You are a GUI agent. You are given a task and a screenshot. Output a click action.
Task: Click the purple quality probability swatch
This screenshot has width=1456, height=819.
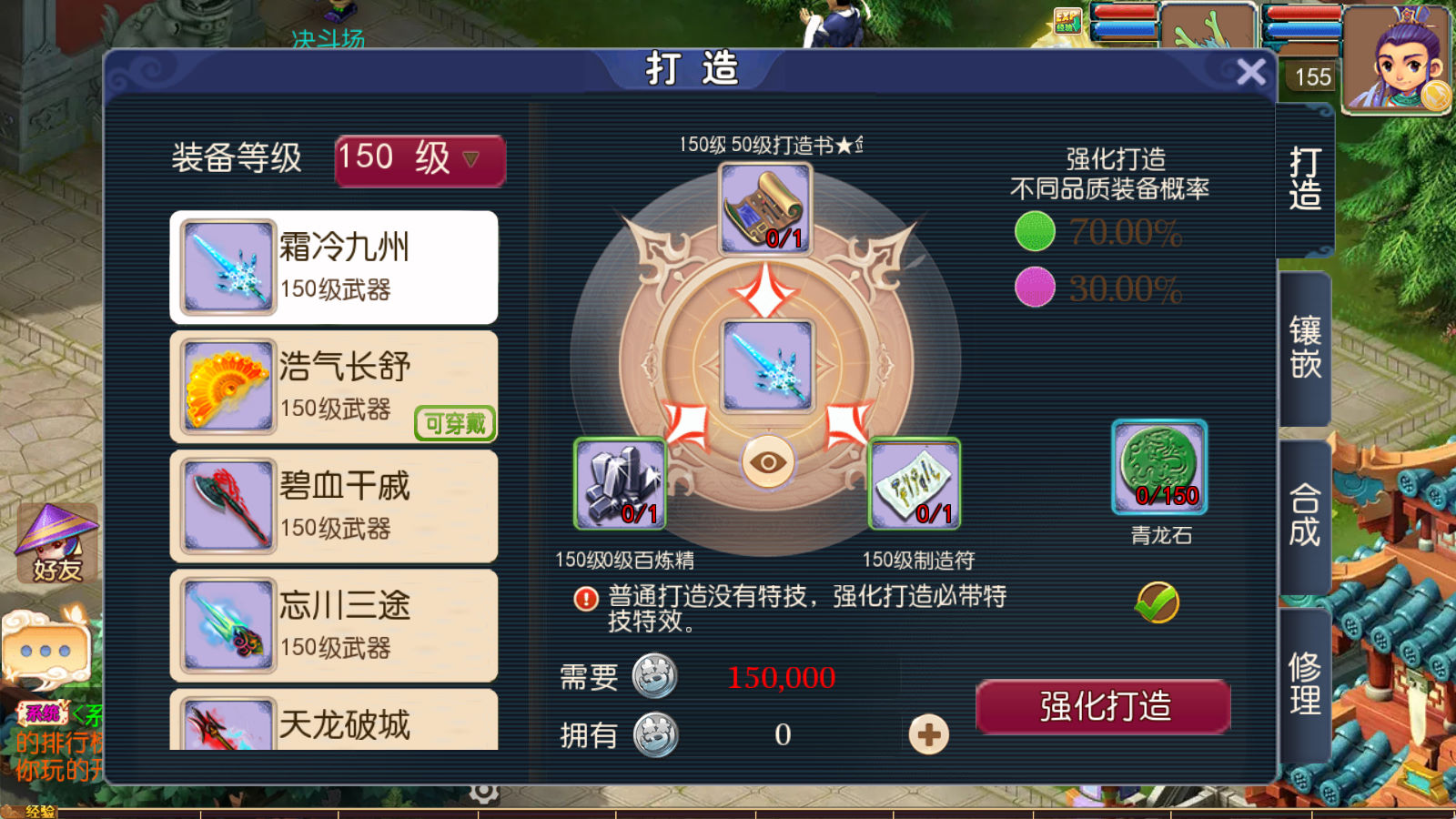tap(1035, 288)
